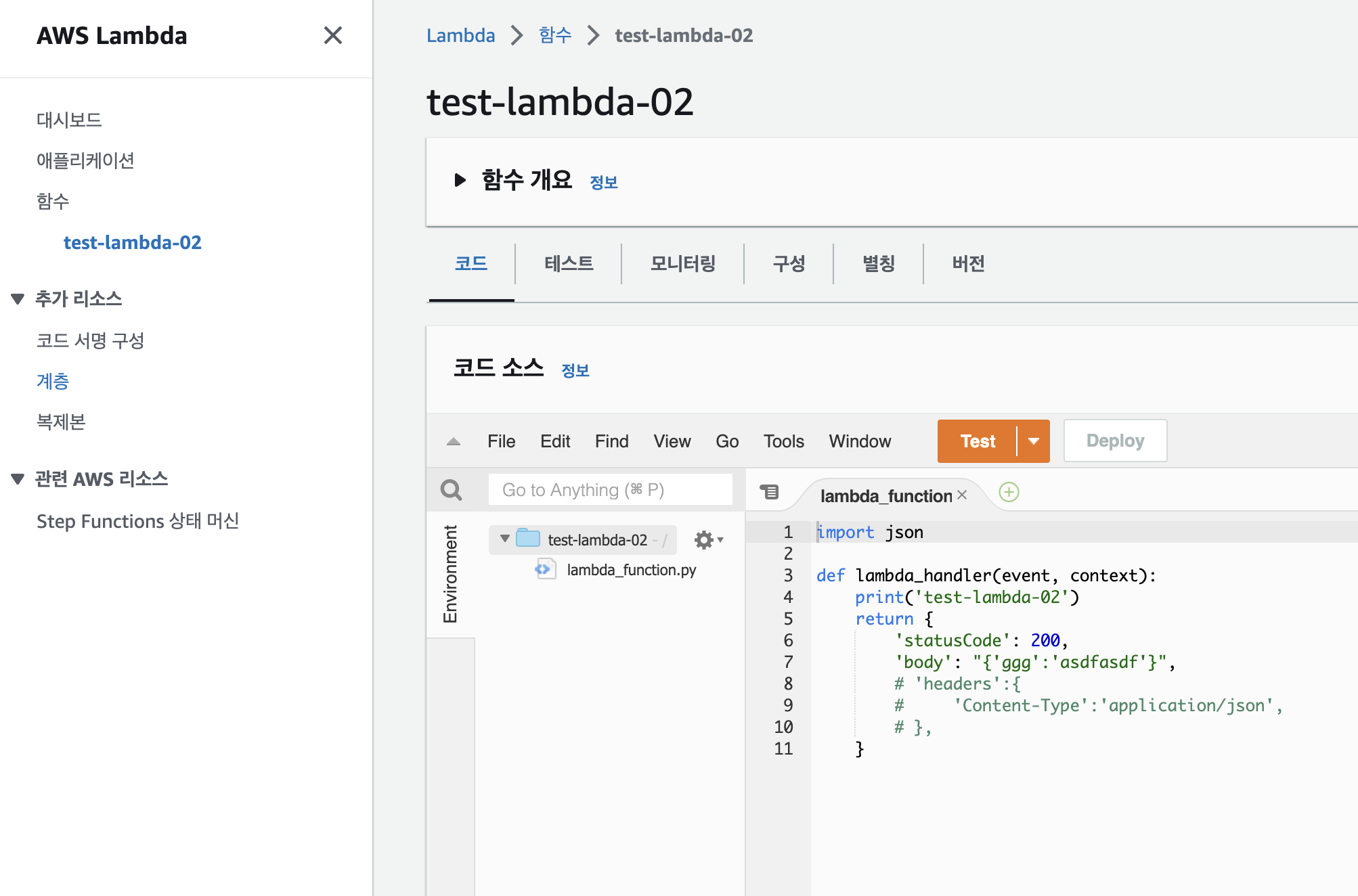
Task: Click the test-lambda-02 folder icon
Action: (x=528, y=539)
